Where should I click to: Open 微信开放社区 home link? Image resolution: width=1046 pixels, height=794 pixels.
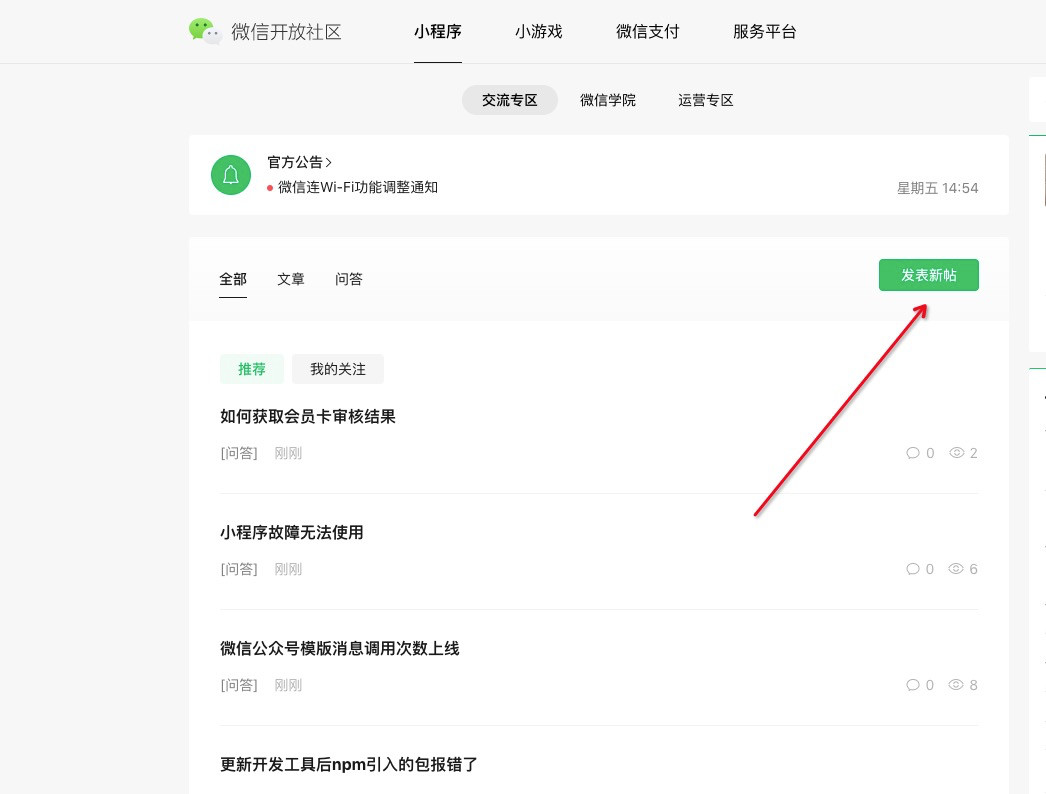(286, 31)
